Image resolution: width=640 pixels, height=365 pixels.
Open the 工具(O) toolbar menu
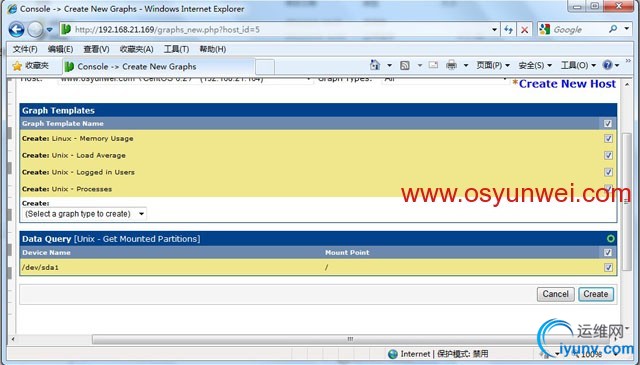coord(578,65)
